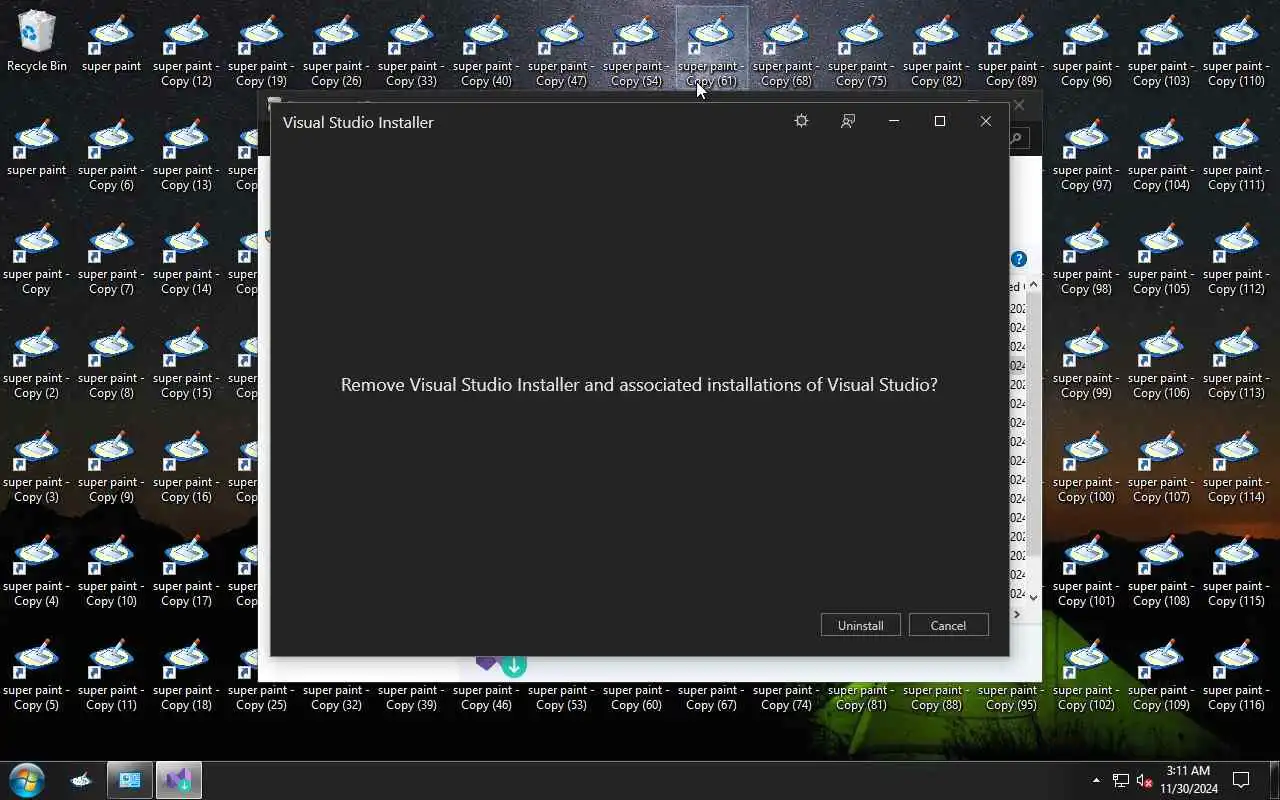Select 'super paint - Copy (99)' shortcut
Image resolution: width=1280 pixels, height=800 pixels.
coord(1086,362)
